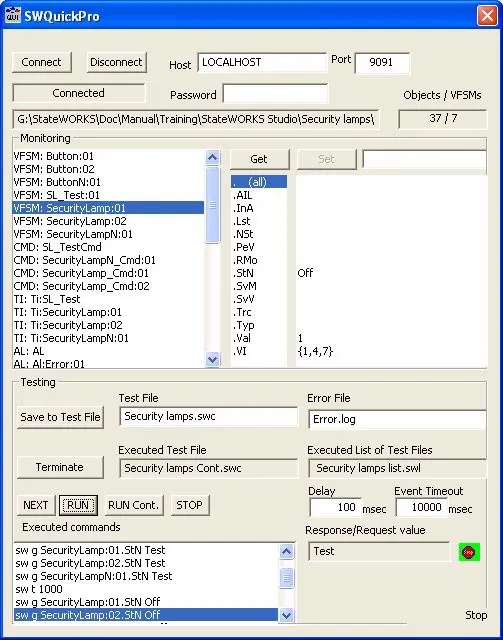
Task: Click the Password input field
Action: pyautogui.click(x=275, y=94)
